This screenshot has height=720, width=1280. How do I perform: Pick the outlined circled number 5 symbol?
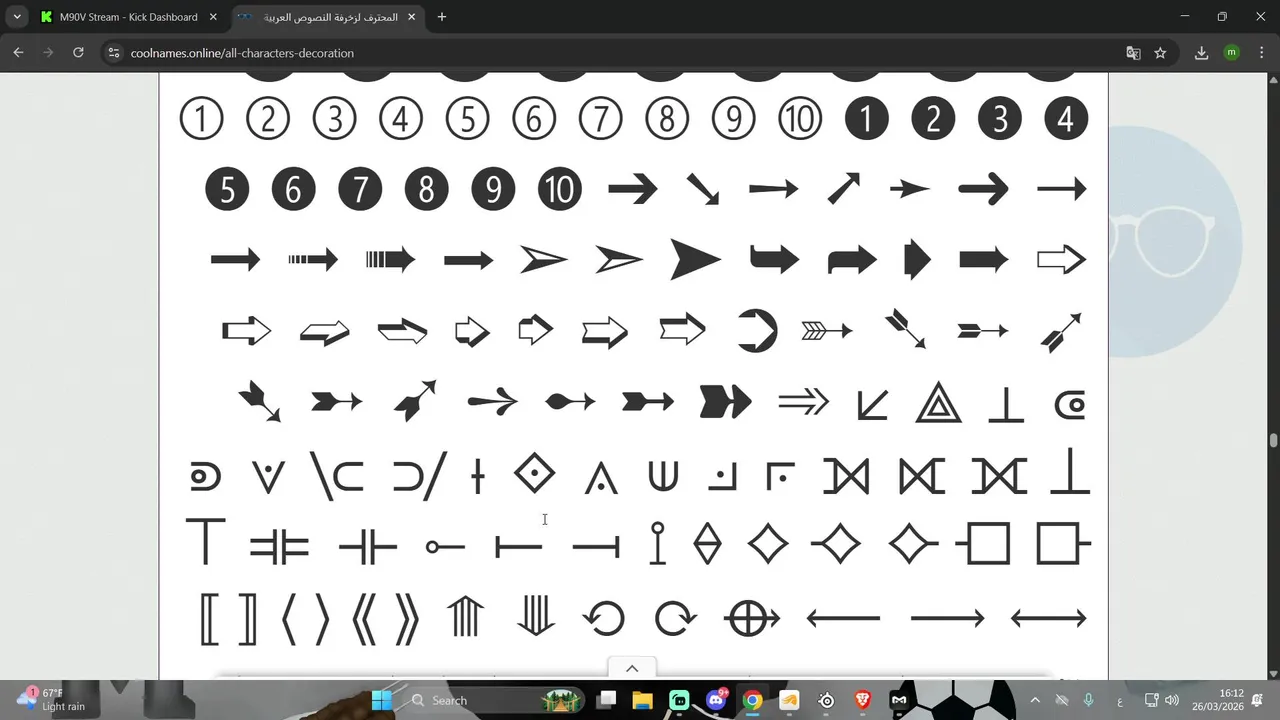pos(467,119)
